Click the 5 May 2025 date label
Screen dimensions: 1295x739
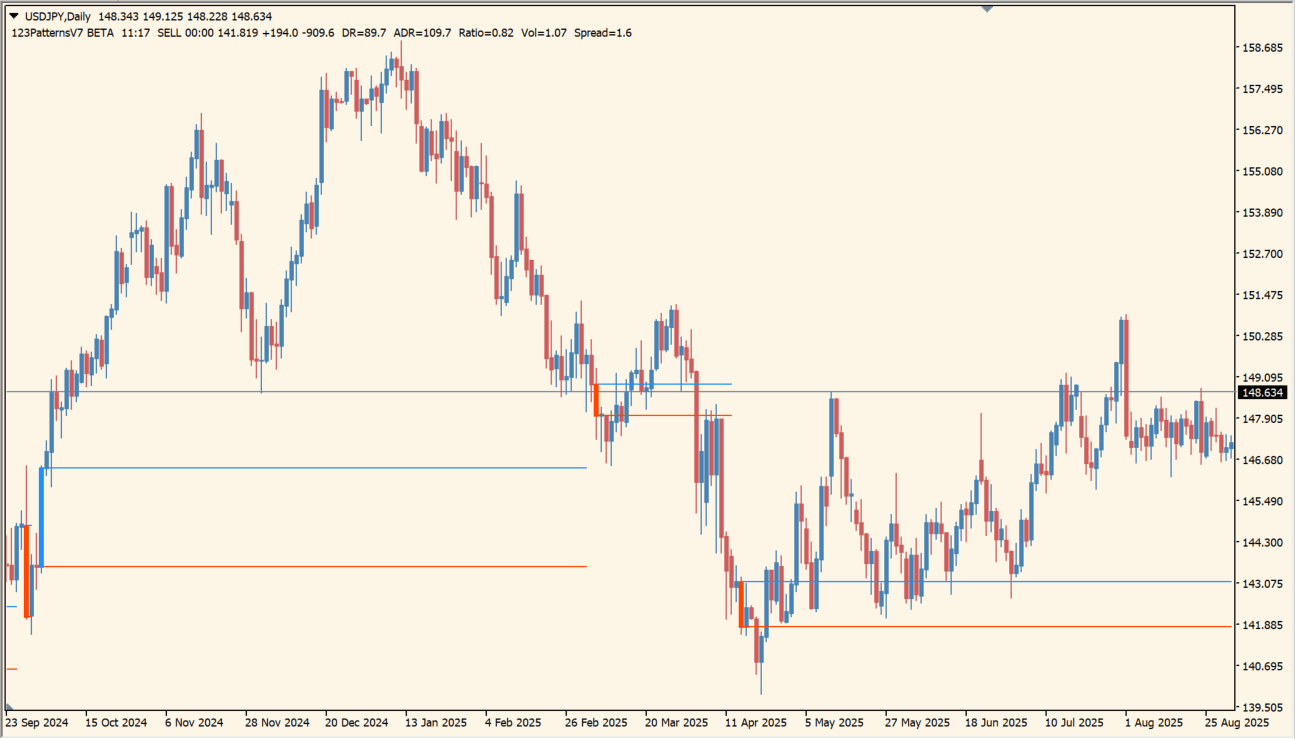pyautogui.click(x=834, y=722)
